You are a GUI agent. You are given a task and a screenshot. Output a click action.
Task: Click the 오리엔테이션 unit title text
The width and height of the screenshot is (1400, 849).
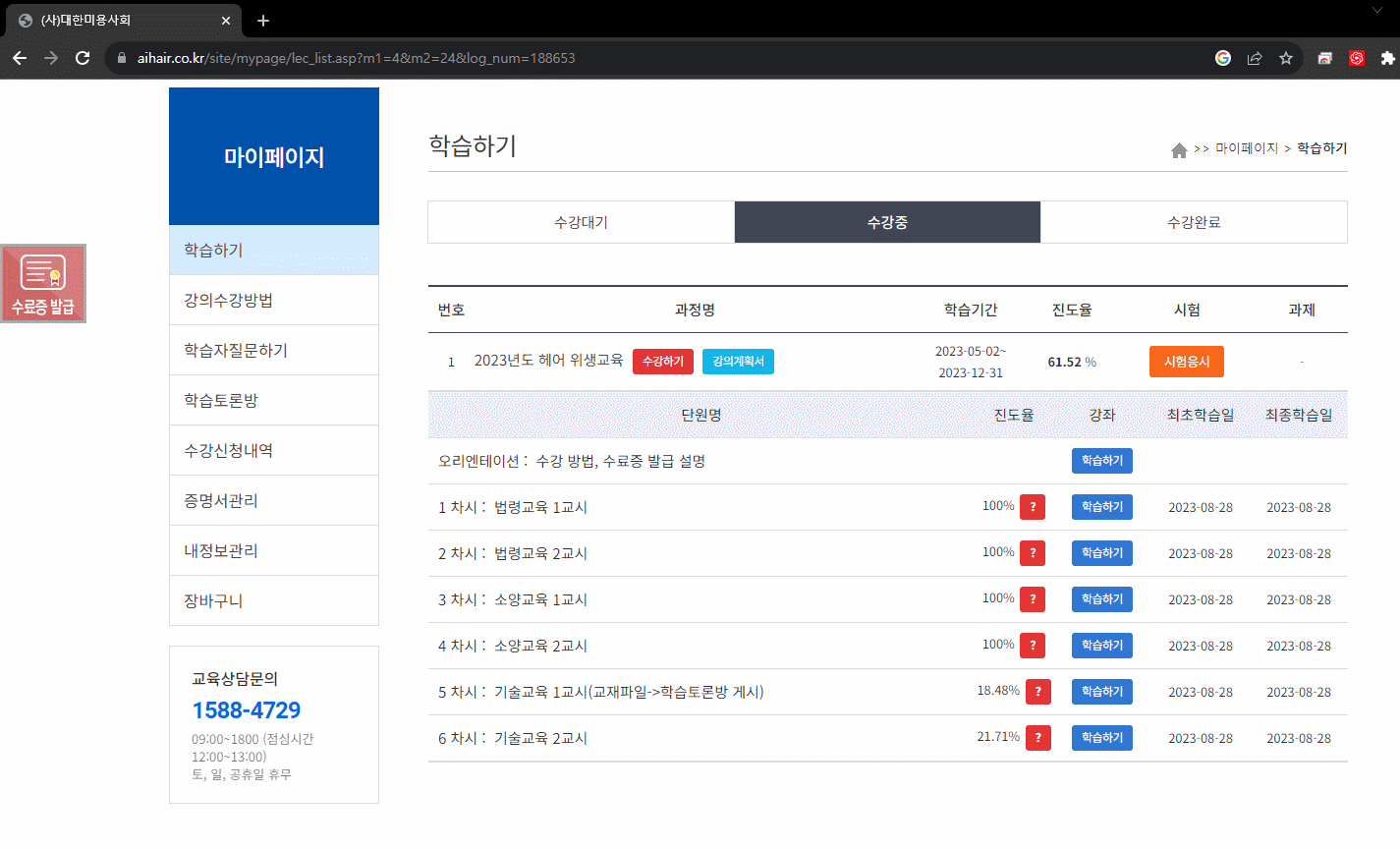point(572,461)
